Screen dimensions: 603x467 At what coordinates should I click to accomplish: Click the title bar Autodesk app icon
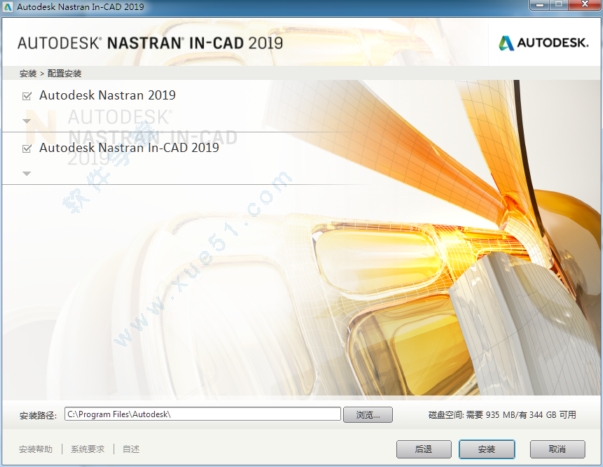(x=8, y=7)
